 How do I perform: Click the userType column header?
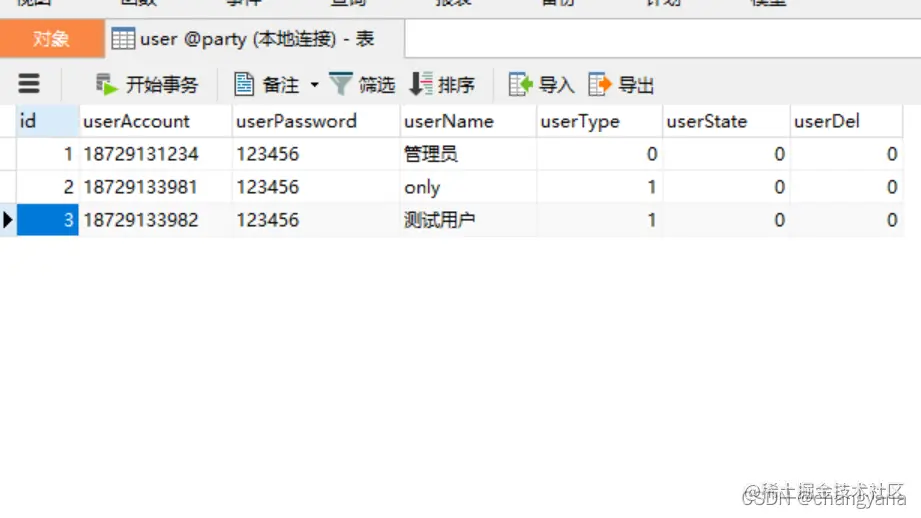click(600, 121)
